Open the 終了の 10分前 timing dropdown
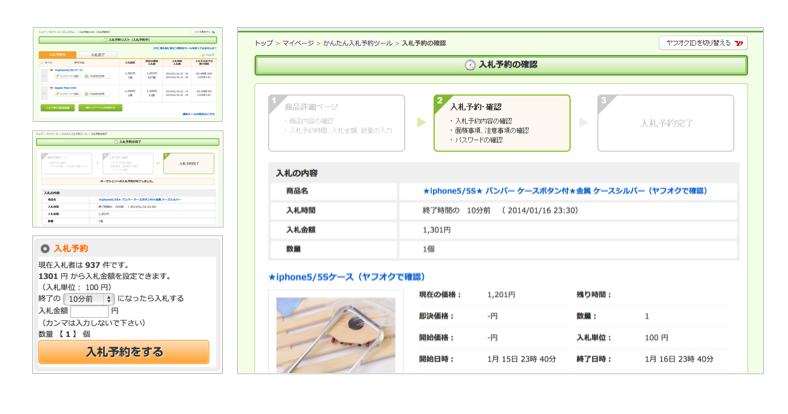This screenshot has height=414, width=788. (89, 299)
